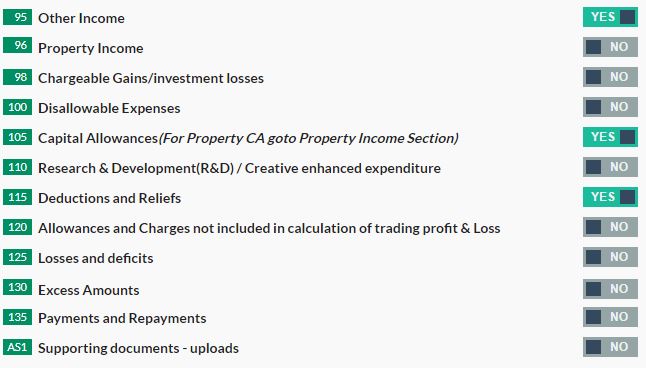Enable Disallowable Expenses toggle
Image resolution: width=646 pixels, height=368 pixels.
pos(610,107)
